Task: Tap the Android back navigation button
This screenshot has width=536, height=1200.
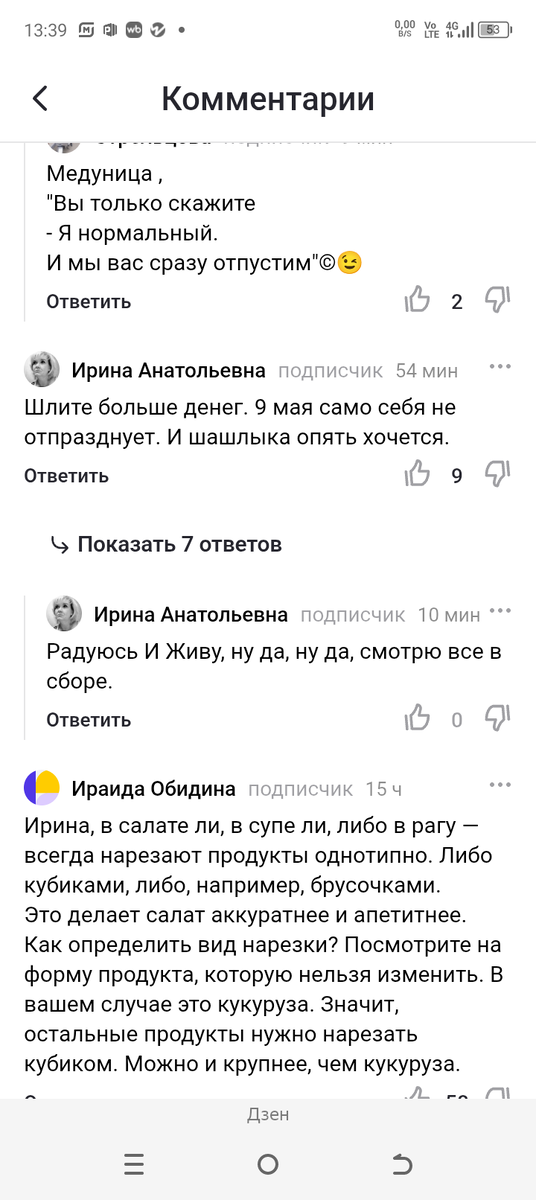Action: [401, 1163]
